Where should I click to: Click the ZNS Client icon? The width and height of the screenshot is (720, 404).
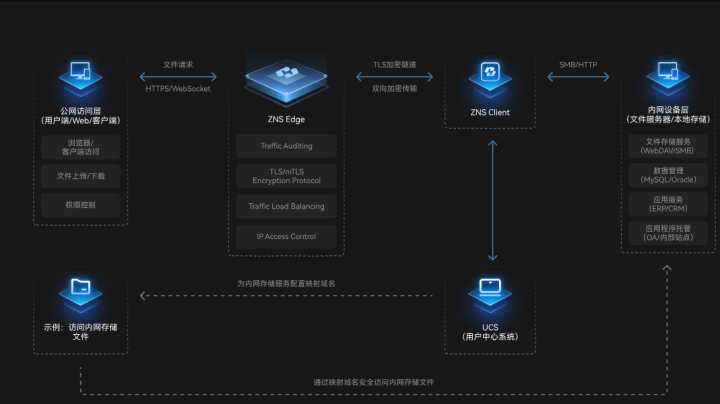tap(490, 79)
